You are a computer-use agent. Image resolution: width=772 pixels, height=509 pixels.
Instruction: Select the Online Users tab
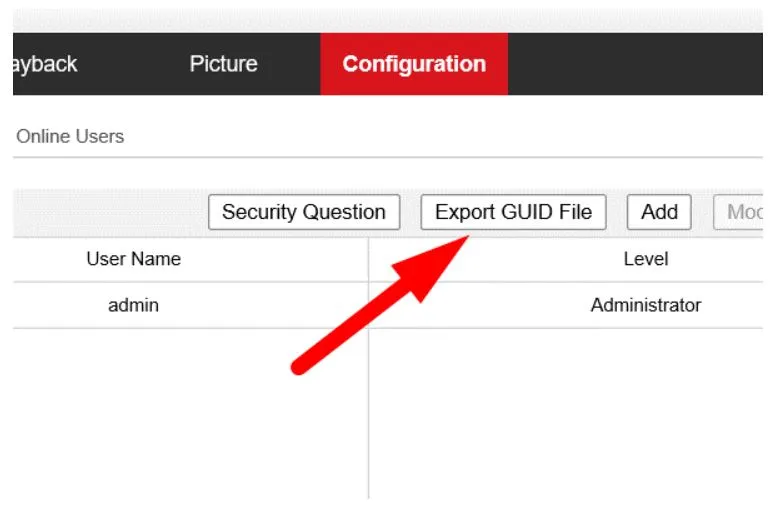point(70,136)
